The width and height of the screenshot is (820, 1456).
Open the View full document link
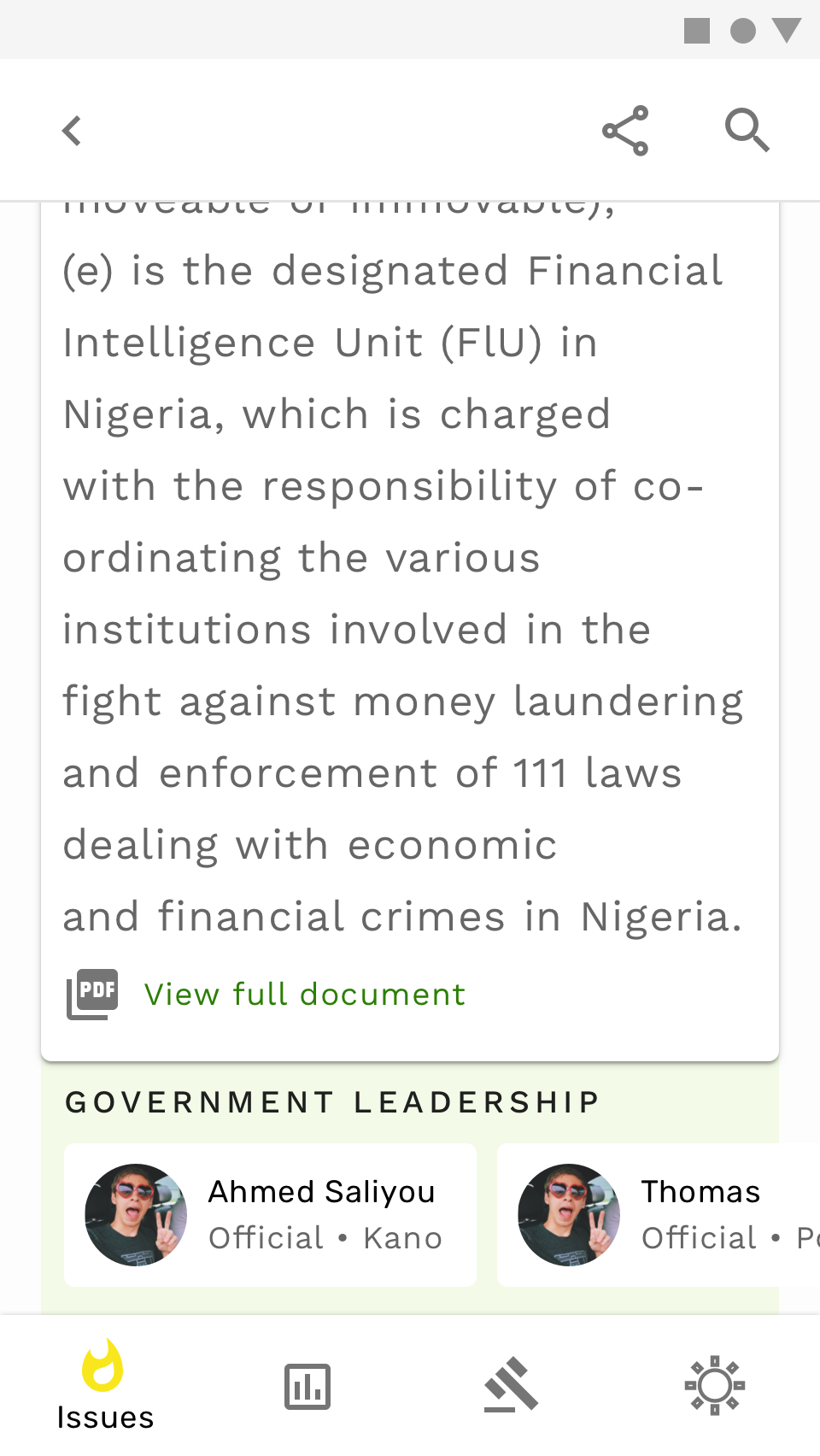point(305,995)
